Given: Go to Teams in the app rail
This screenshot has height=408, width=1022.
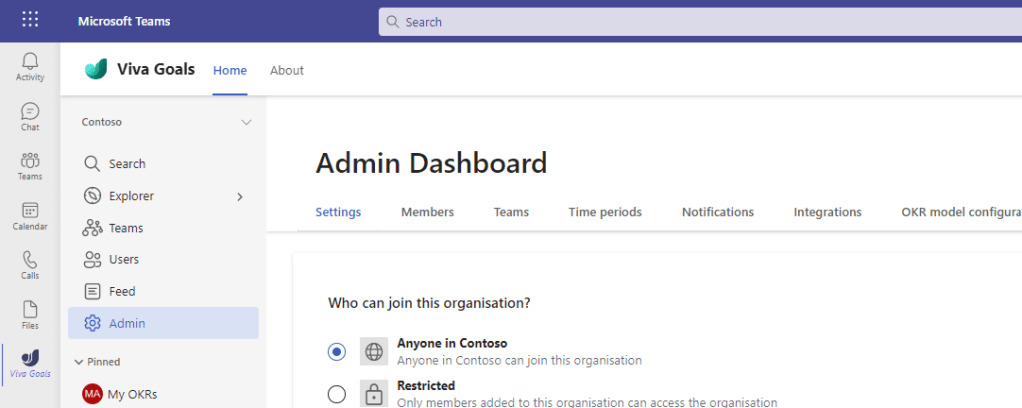Looking at the screenshot, I should point(30,165).
